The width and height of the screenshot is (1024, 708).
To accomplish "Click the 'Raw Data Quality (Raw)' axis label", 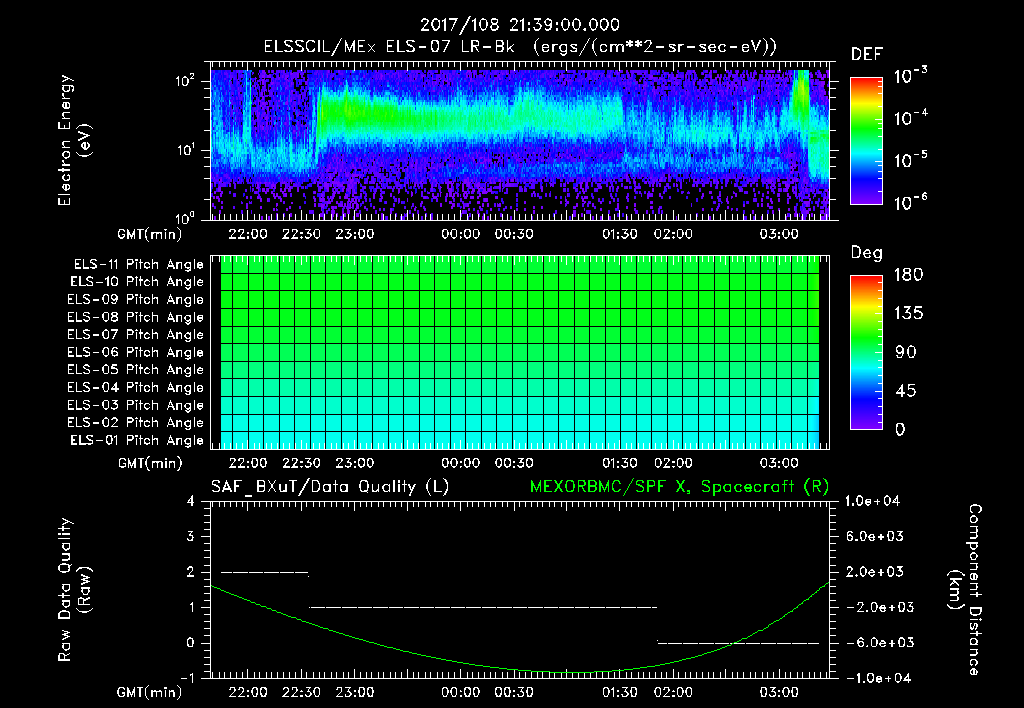I will click(x=74, y=590).
